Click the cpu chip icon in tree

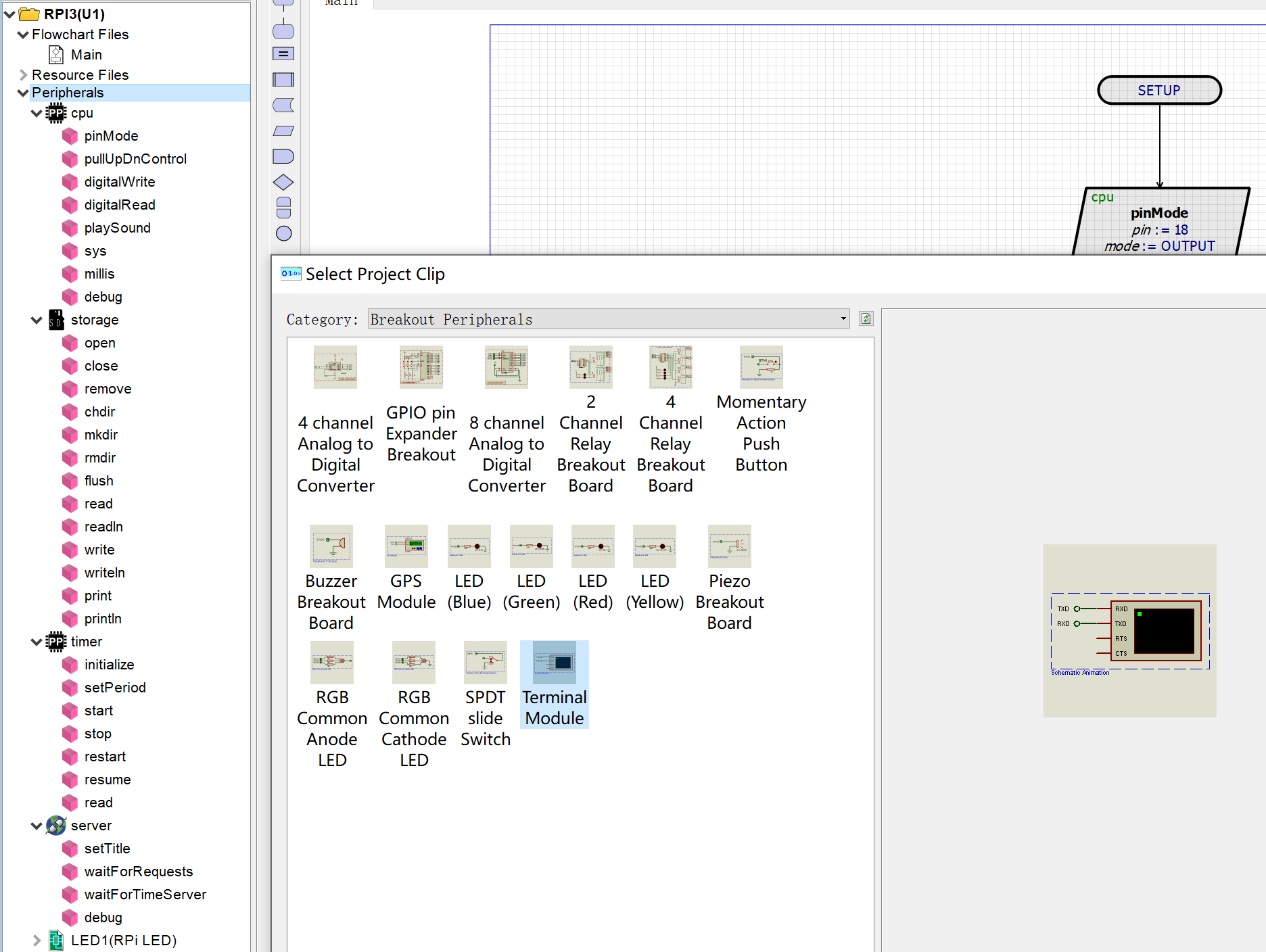[56, 113]
